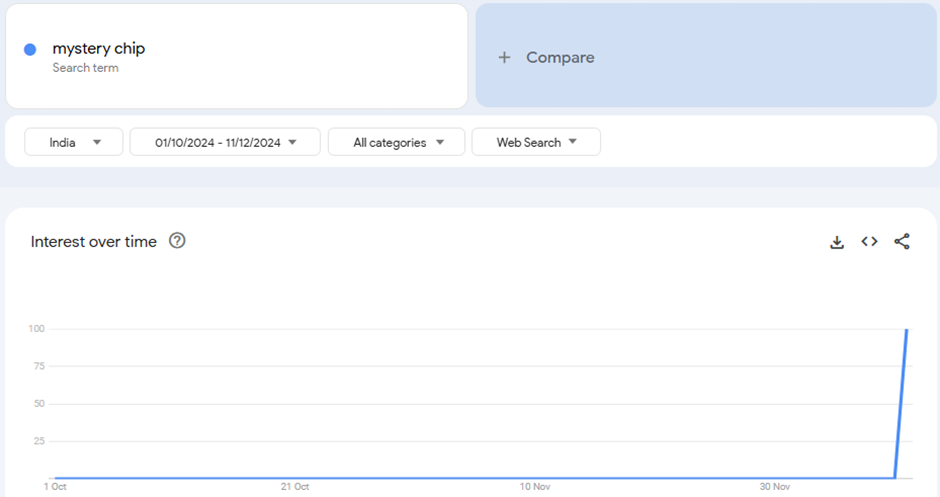Open the embed code icon
The height and width of the screenshot is (497, 940).
869,242
